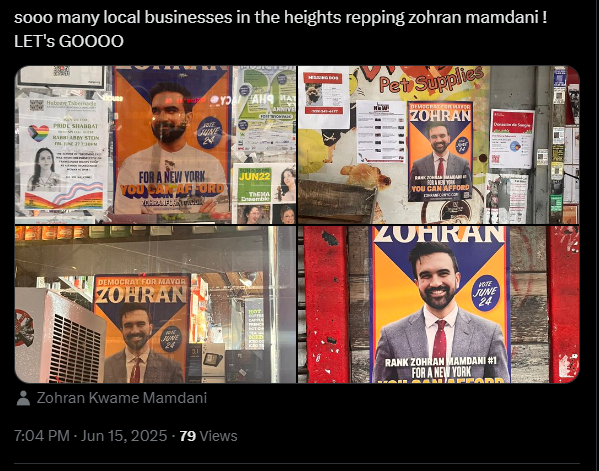Click the air conditioner in third photo
Viewport: 599px width, 471px height.
61,336
